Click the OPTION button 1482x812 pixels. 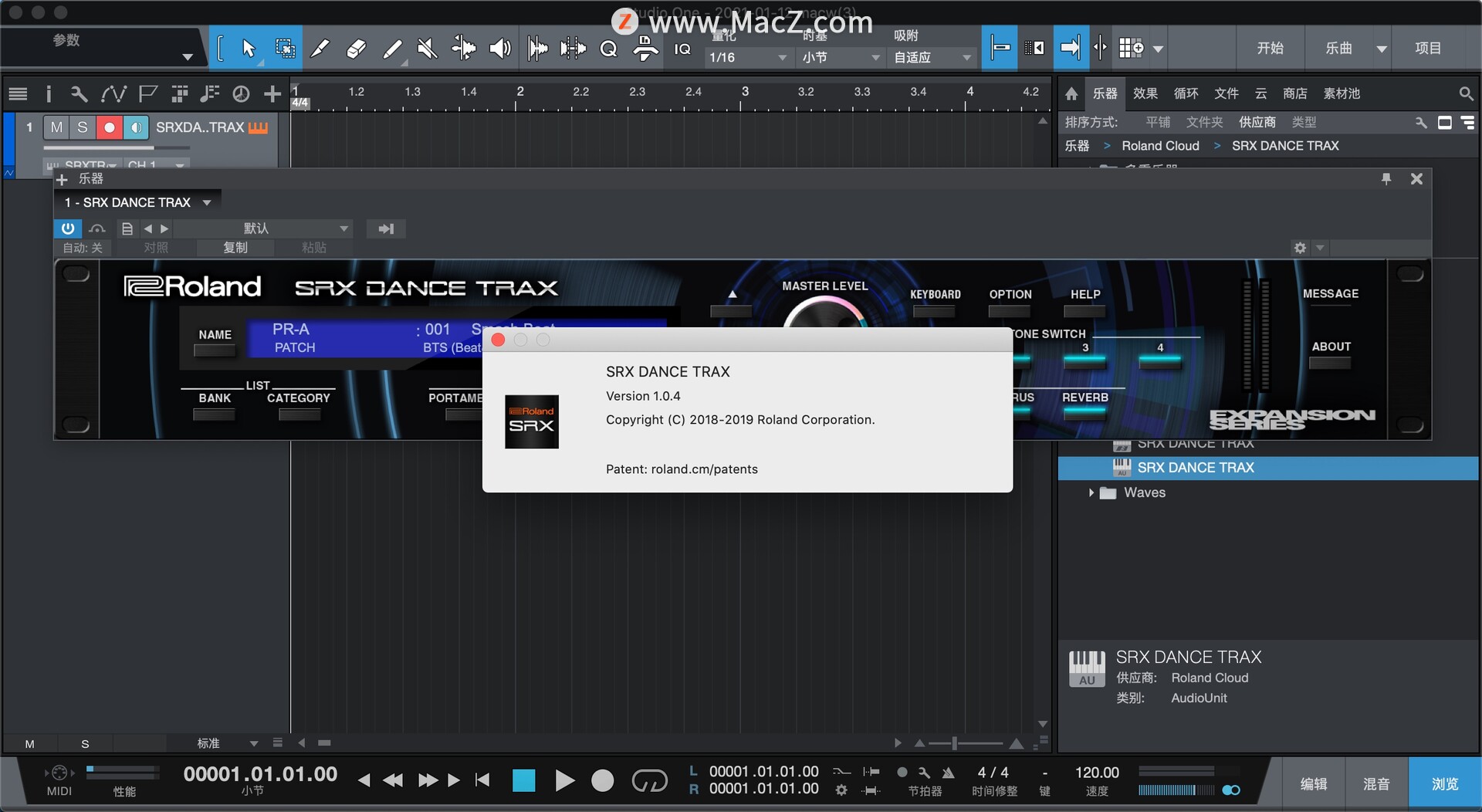coord(1010,311)
